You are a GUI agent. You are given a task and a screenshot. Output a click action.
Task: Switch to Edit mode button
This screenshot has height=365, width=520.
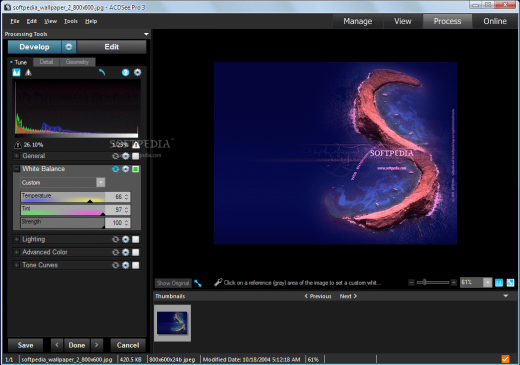[x=112, y=47]
